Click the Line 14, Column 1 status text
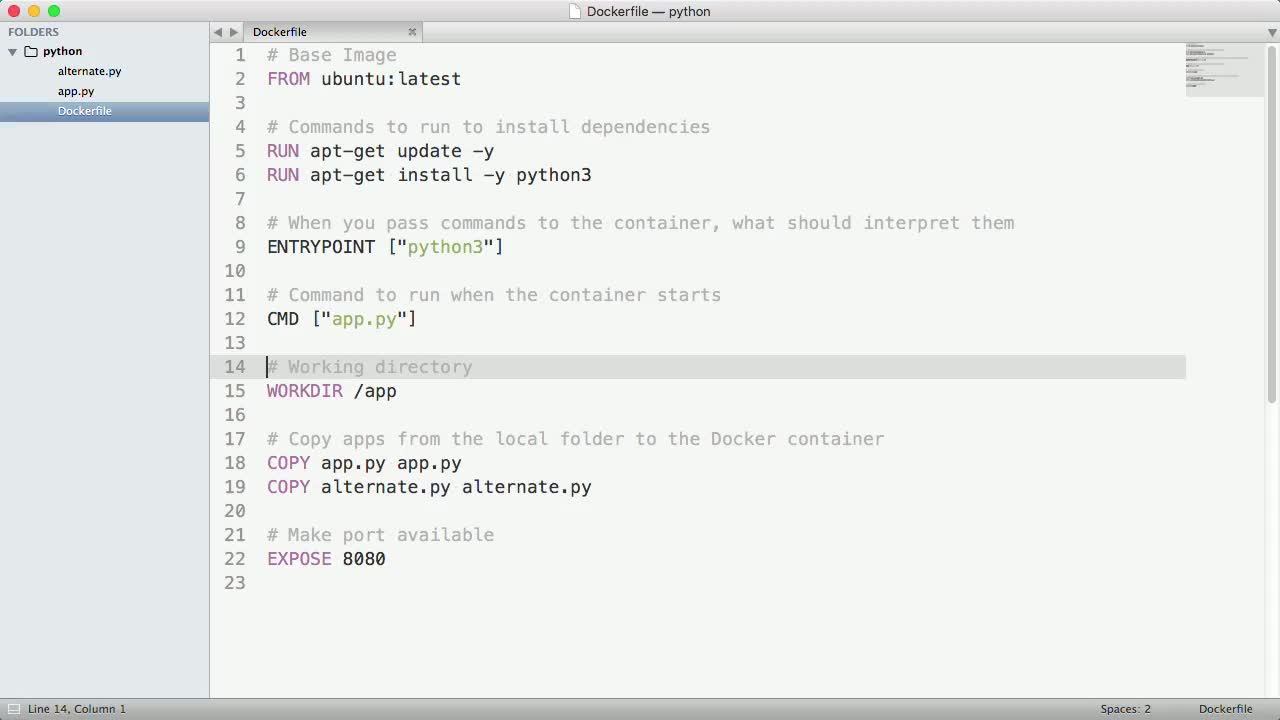 click(x=77, y=709)
